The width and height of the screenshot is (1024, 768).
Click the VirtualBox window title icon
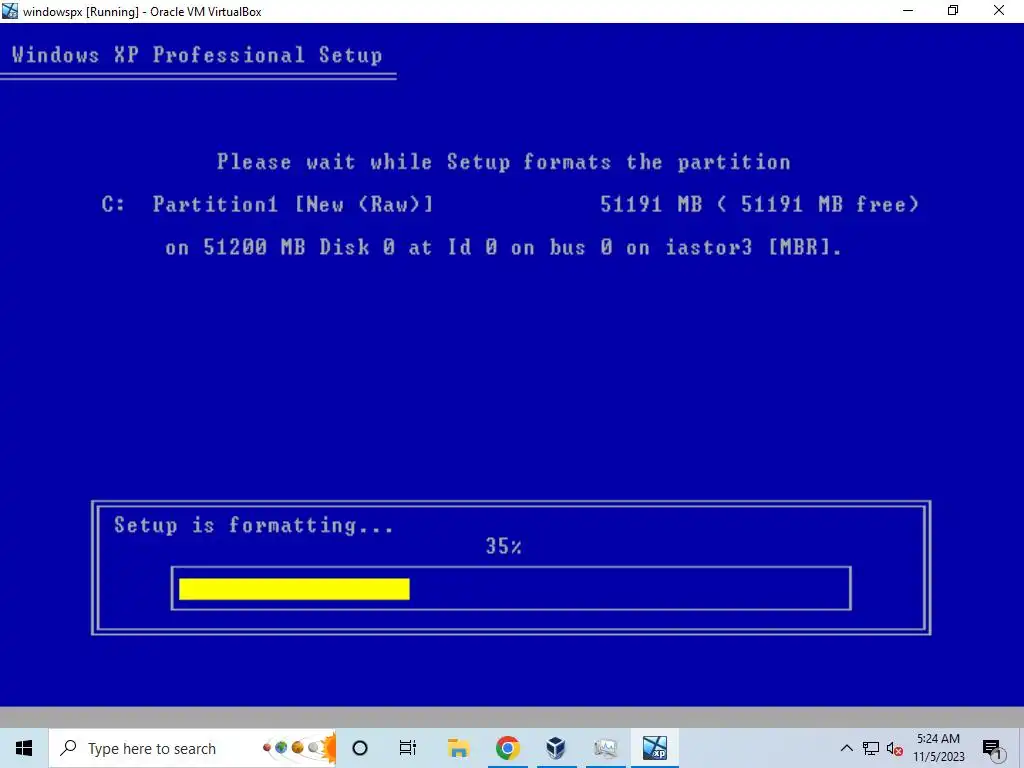[10, 11]
